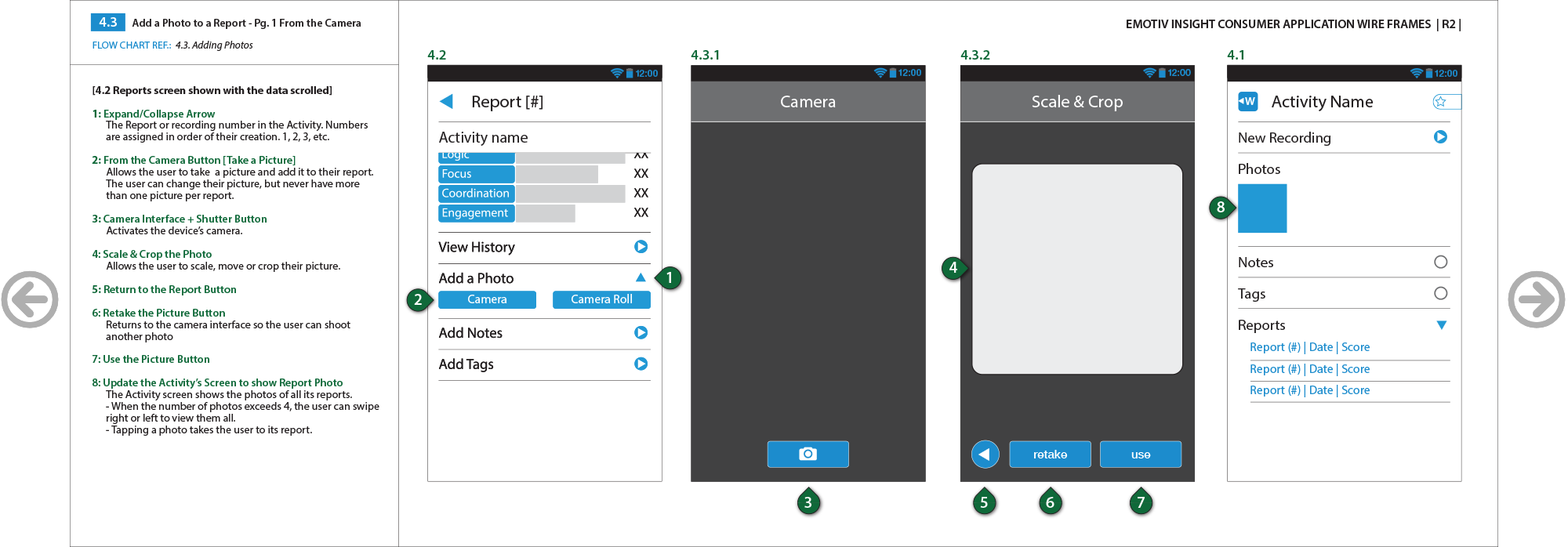Tap the retake button

coord(1050,455)
